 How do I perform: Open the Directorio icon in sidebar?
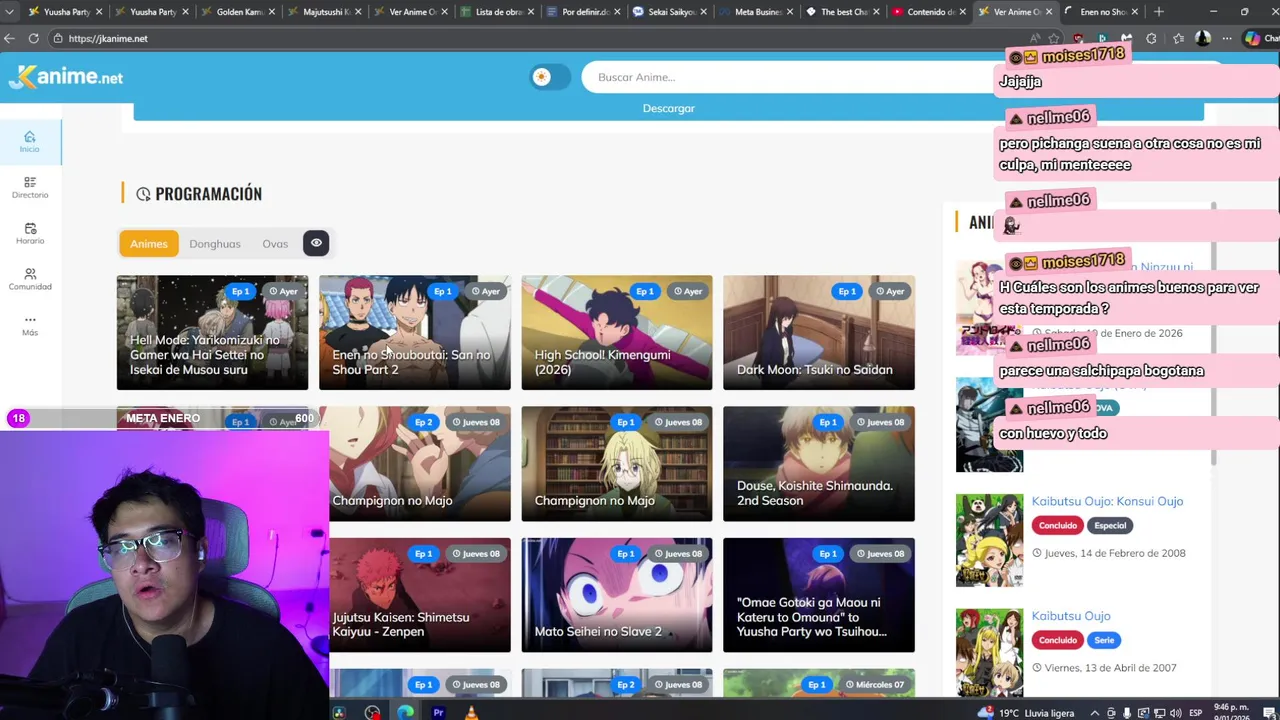(x=30, y=188)
